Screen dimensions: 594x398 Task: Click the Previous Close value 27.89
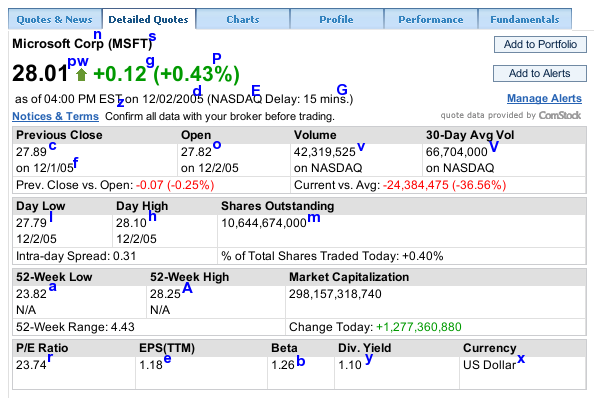(x=31, y=152)
